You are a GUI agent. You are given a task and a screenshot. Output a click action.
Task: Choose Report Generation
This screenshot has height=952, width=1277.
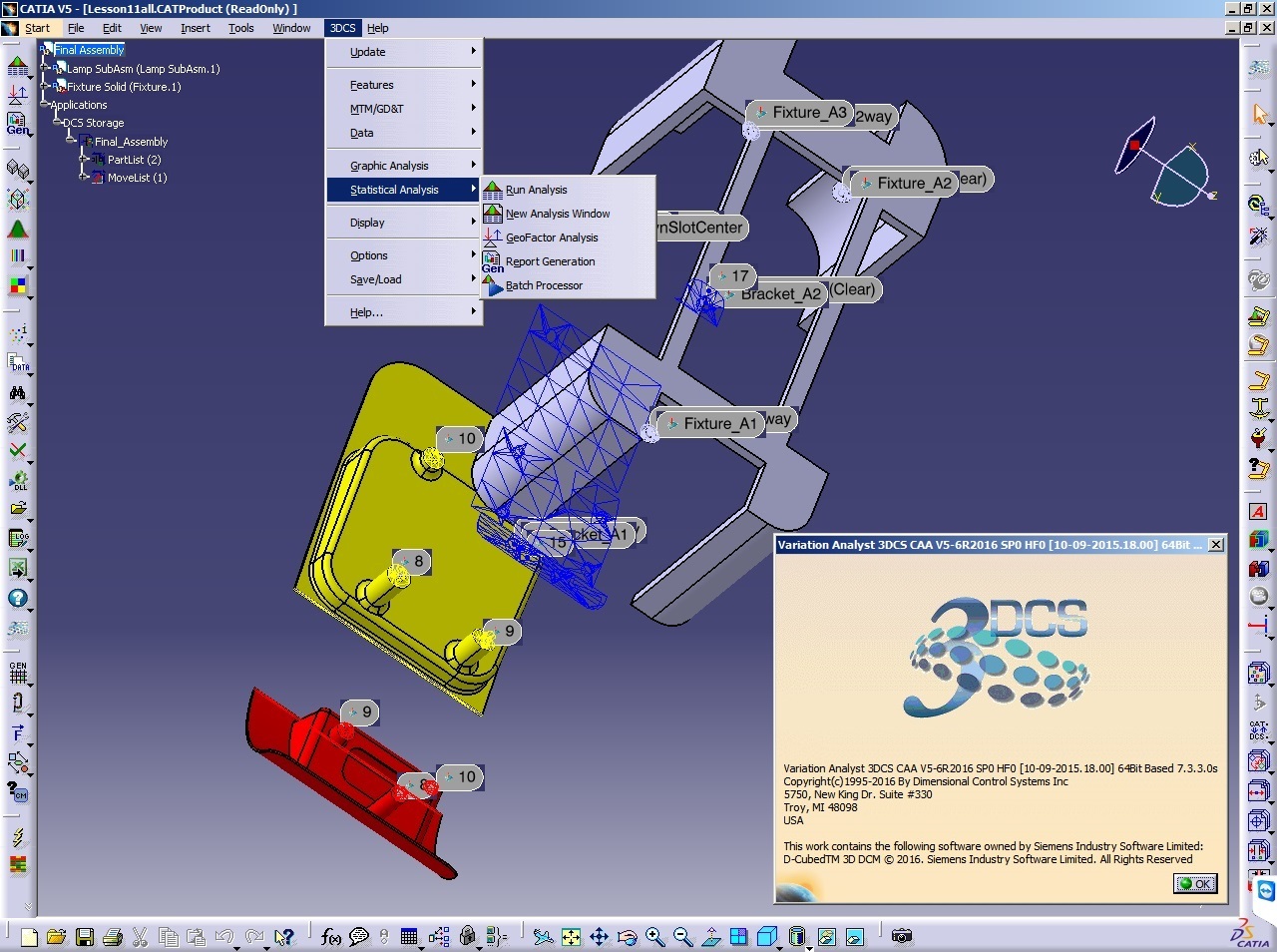[x=568, y=261]
